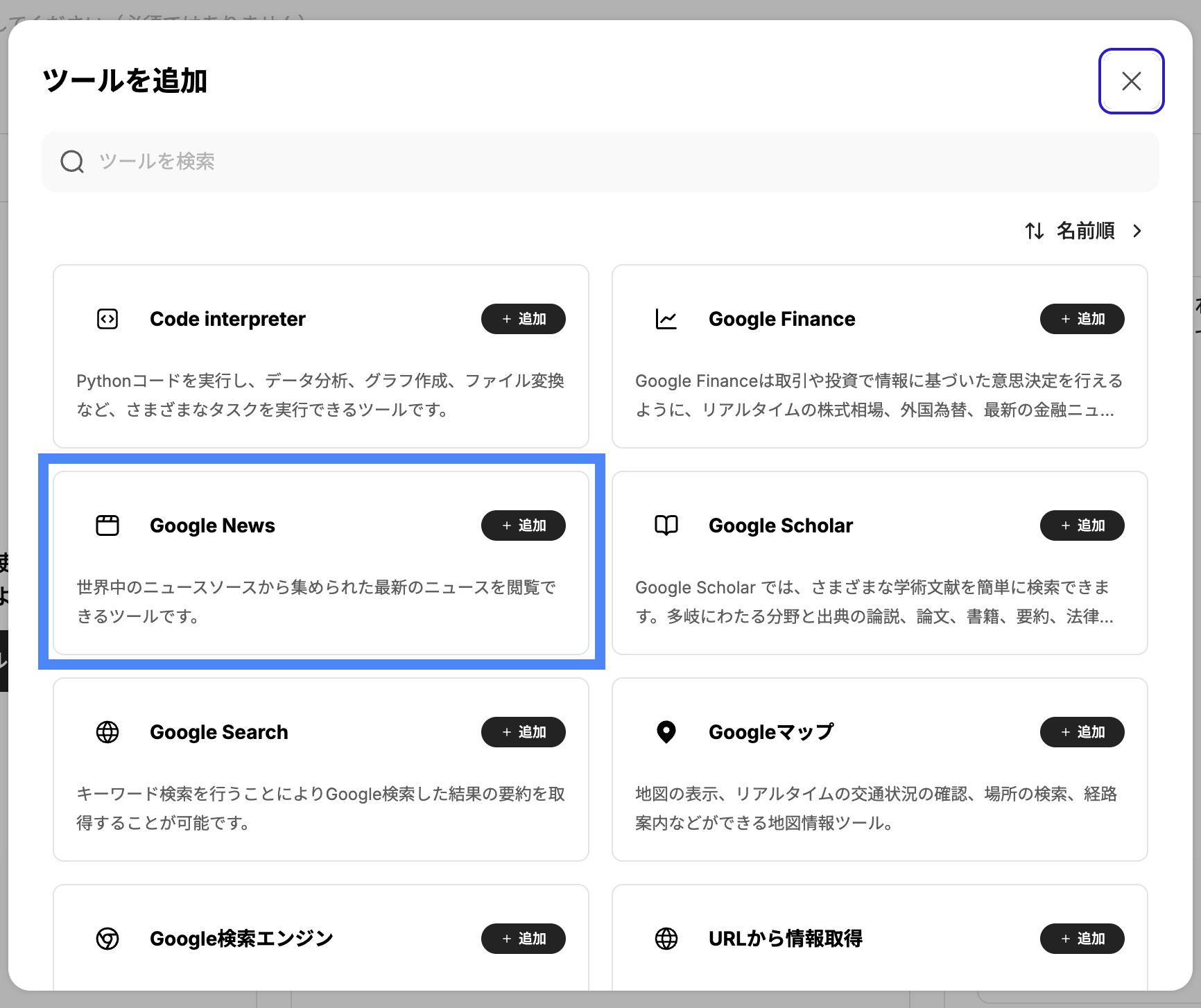Click the Google Scholar book icon
1201x1008 pixels.
tap(666, 525)
